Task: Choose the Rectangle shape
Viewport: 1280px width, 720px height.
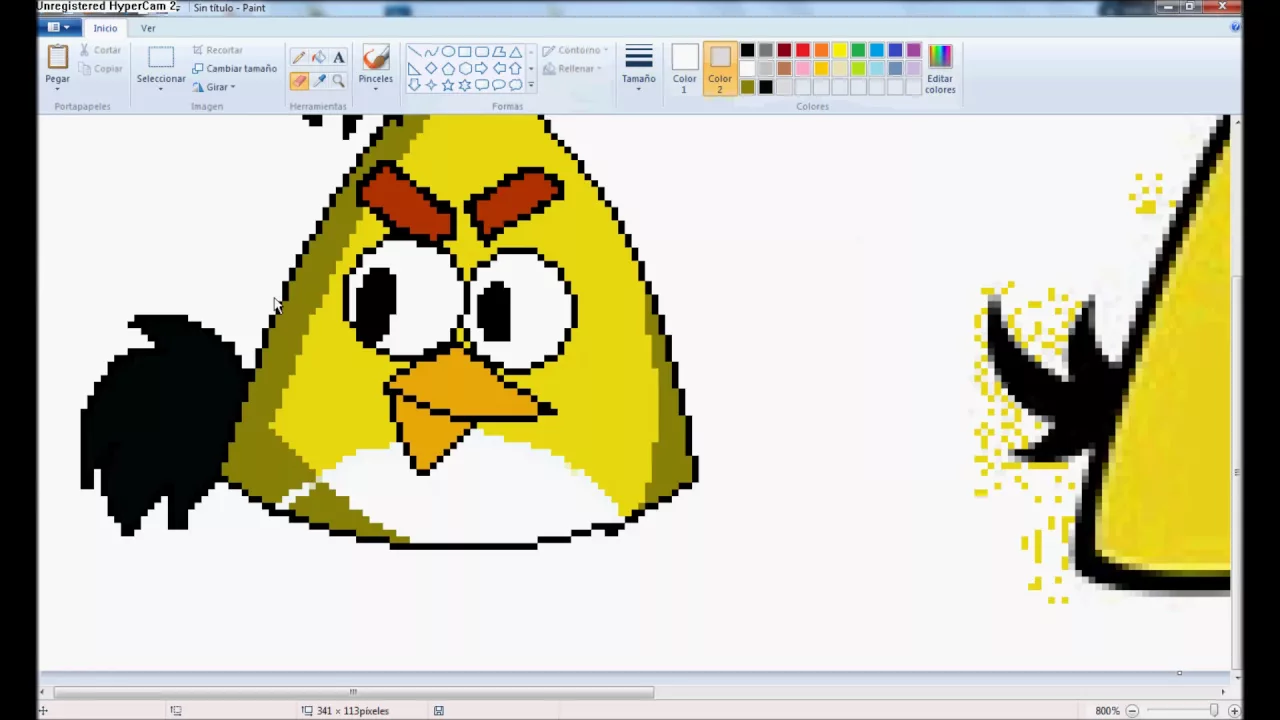Action: pyautogui.click(x=465, y=52)
